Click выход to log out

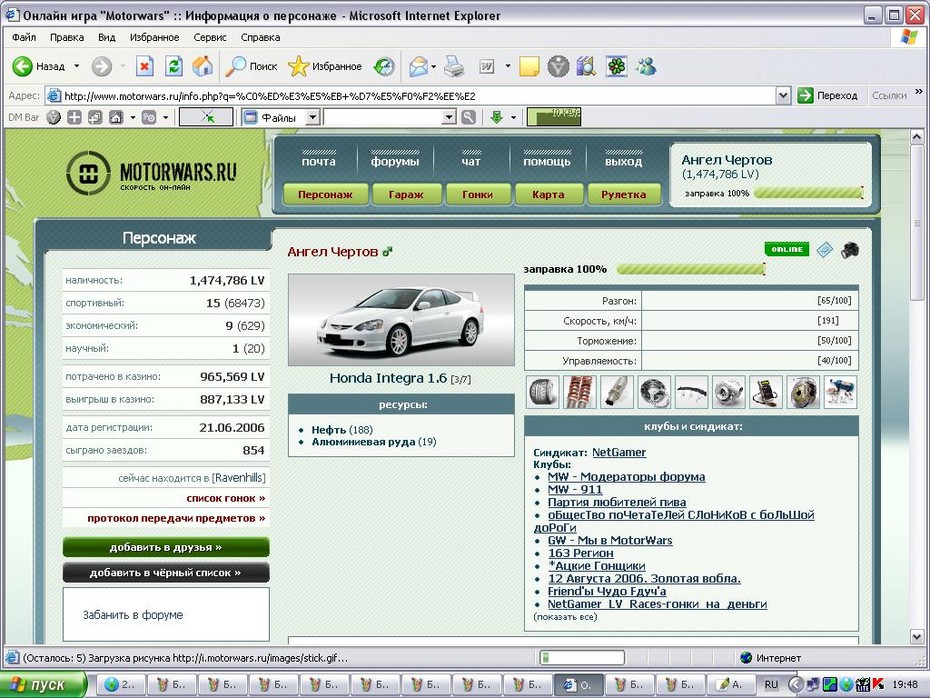[x=623, y=161]
